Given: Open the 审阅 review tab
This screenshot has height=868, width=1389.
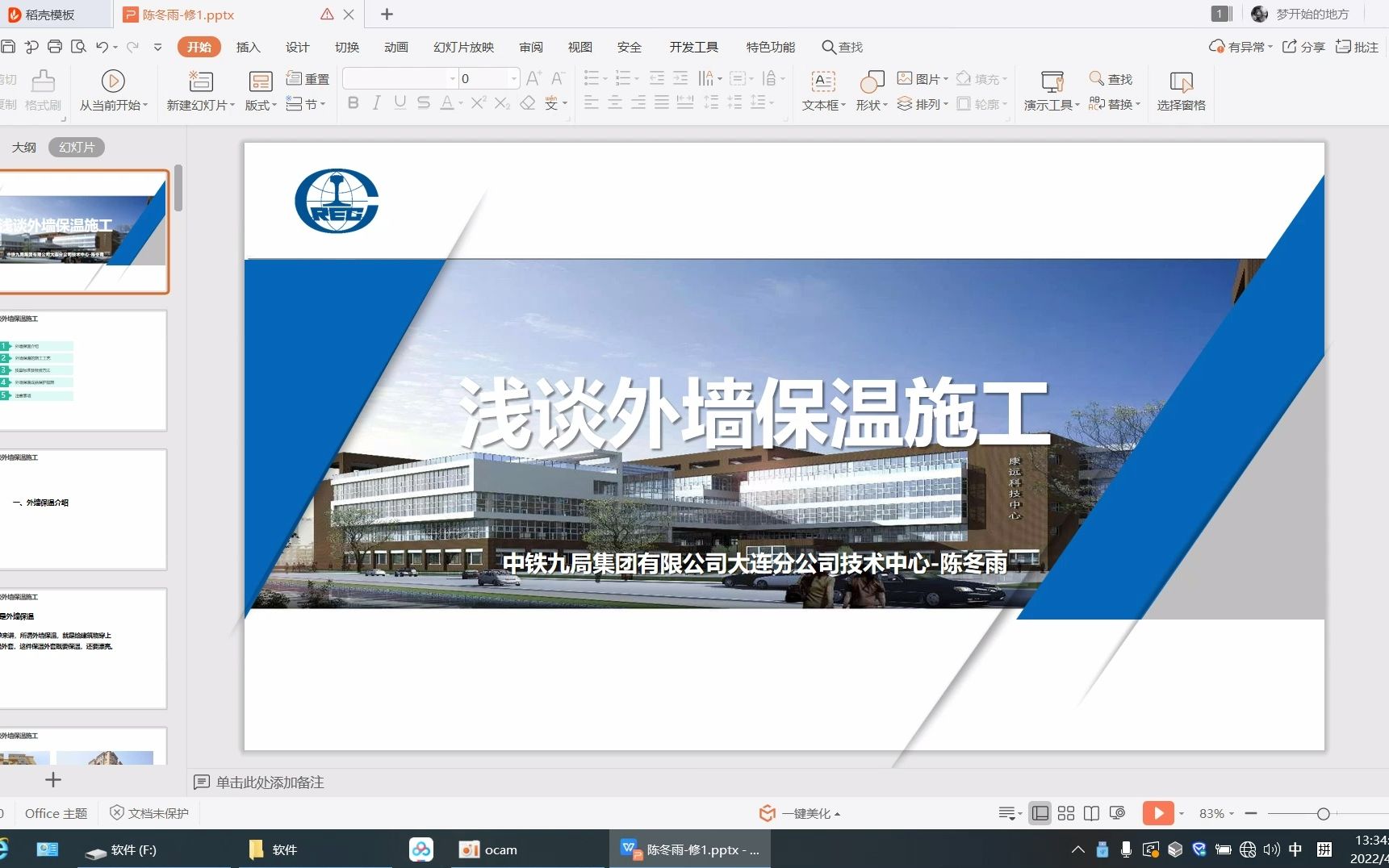Looking at the screenshot, I should pyautogui.click(x=530, y=47).
